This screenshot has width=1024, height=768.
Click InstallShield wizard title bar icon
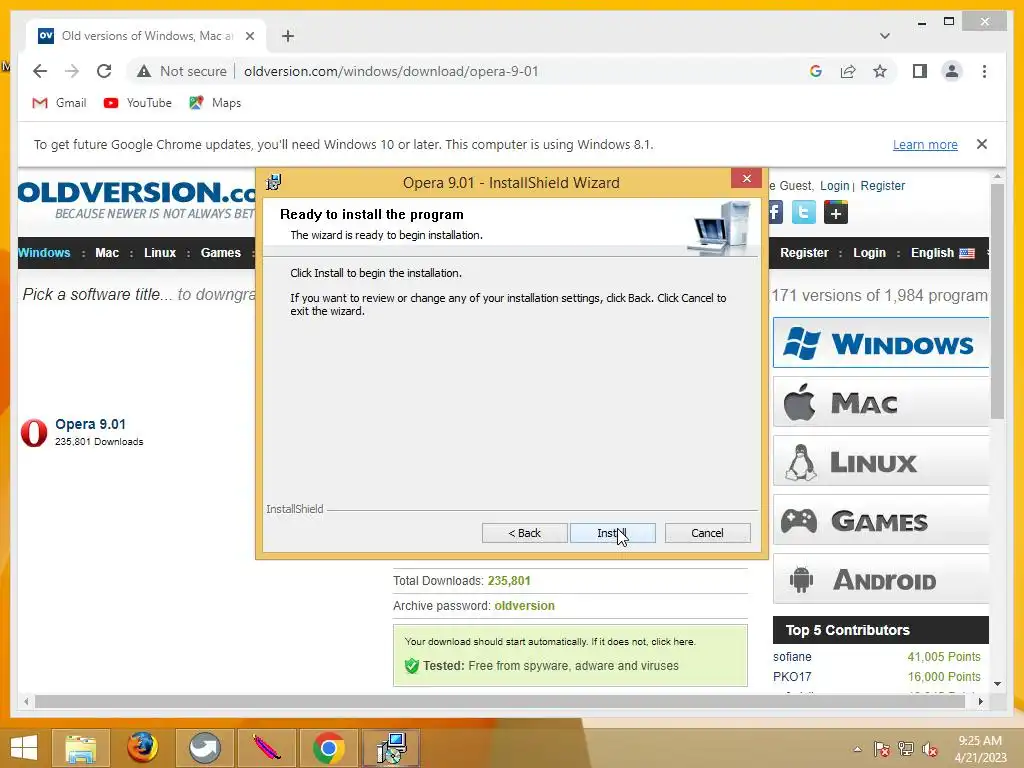(274, 182)
